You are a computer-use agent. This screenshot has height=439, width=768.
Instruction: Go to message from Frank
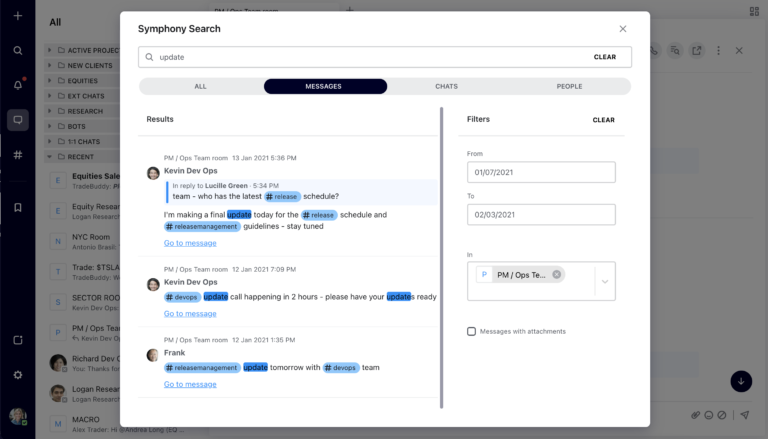tap(190, 385)
